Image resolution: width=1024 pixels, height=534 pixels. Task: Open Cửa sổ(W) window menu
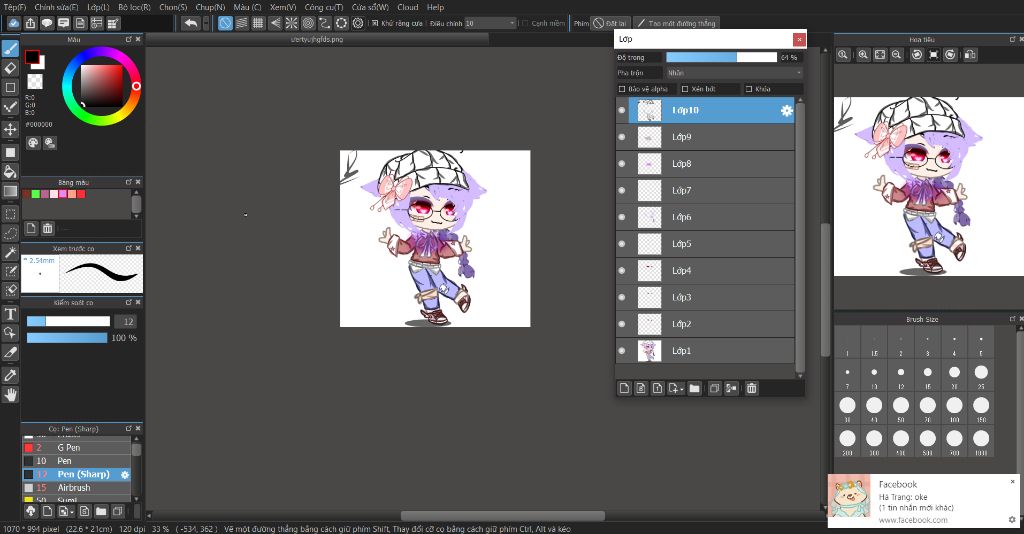coord(370,7)
